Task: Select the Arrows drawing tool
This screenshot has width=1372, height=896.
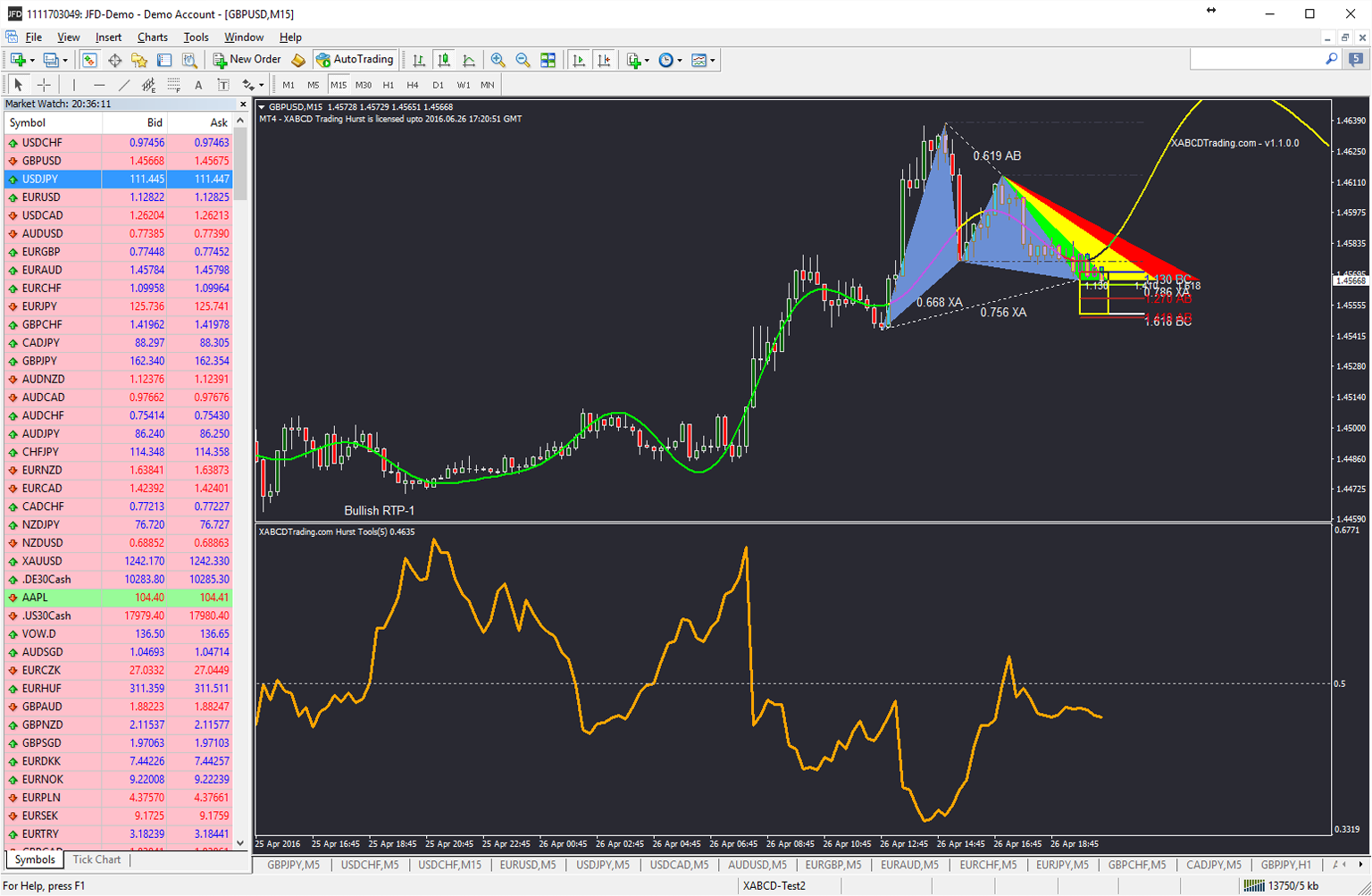Action: 248,85
